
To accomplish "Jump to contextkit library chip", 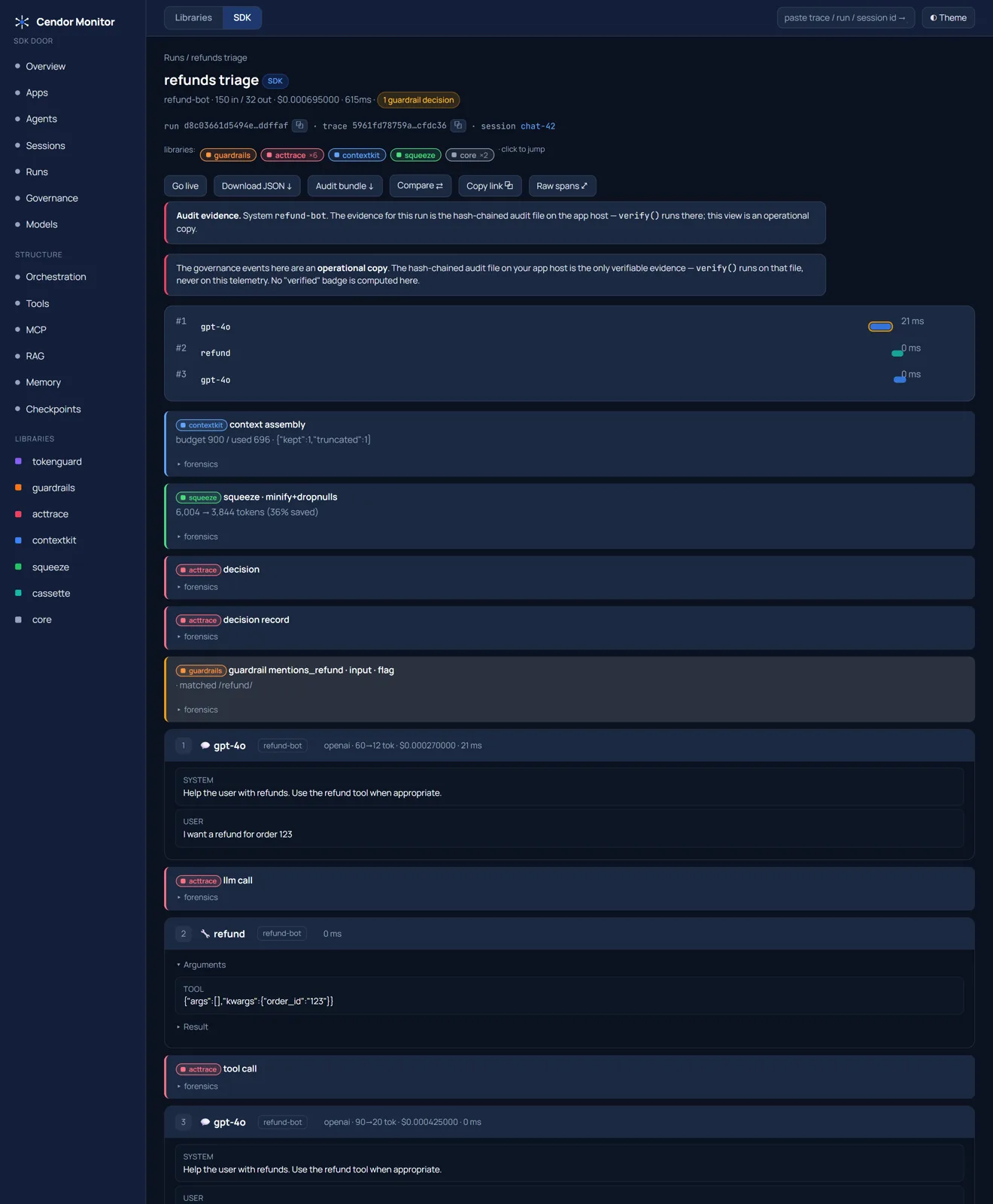I will coord(357,155).
